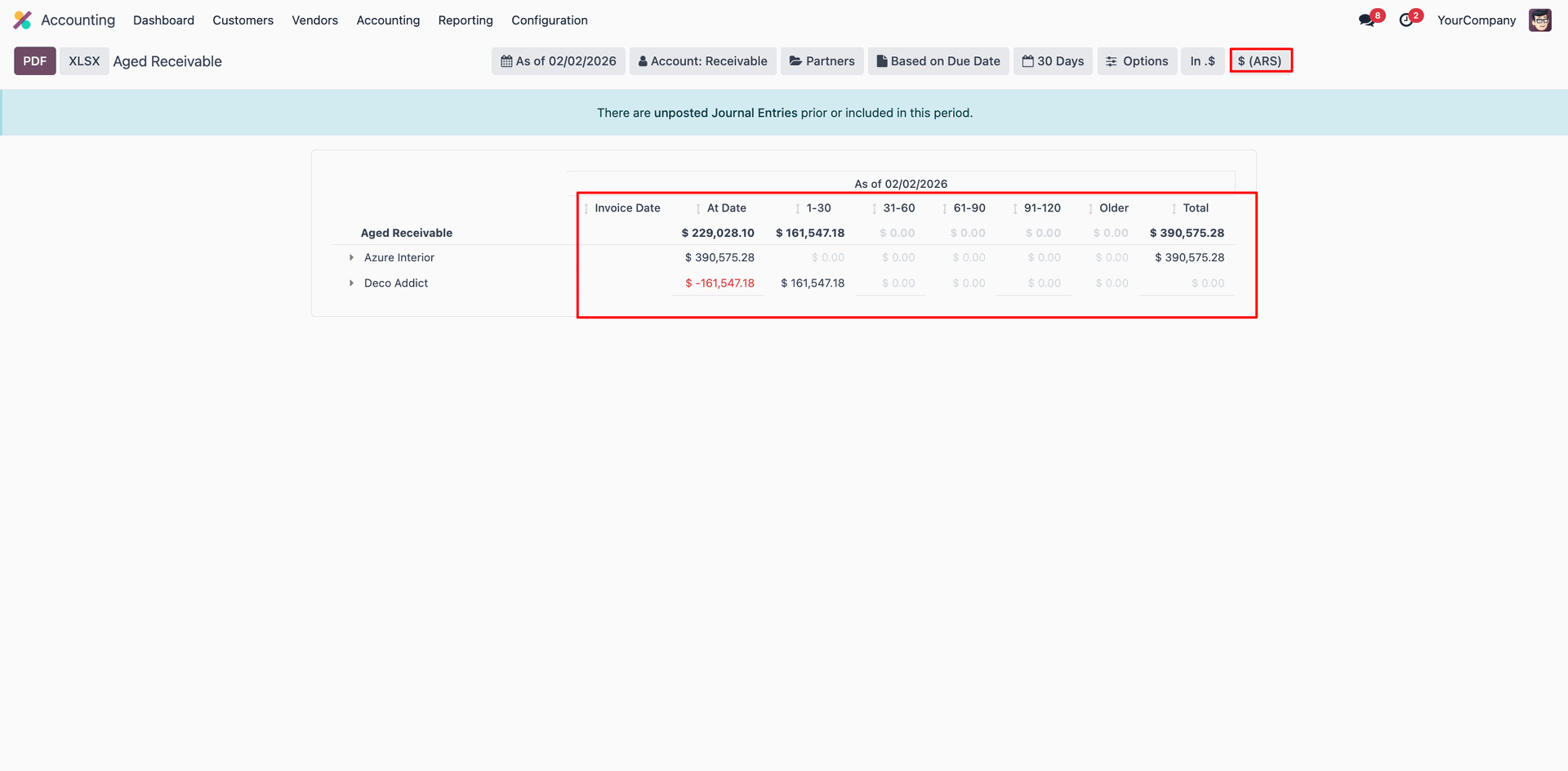This screenshot has width=1568, height=771.
Task: Open the Partners filter dropdown
Action: 822,61
